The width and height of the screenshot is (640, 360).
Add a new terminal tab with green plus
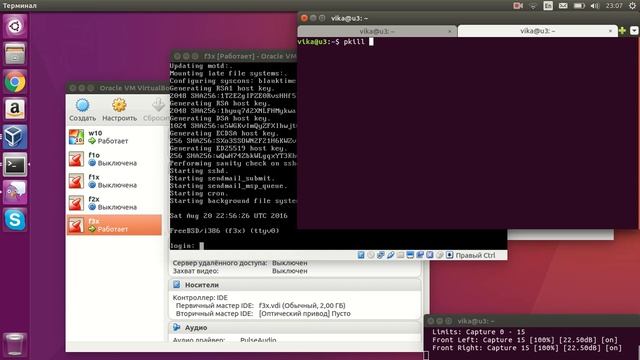[622, 31]
